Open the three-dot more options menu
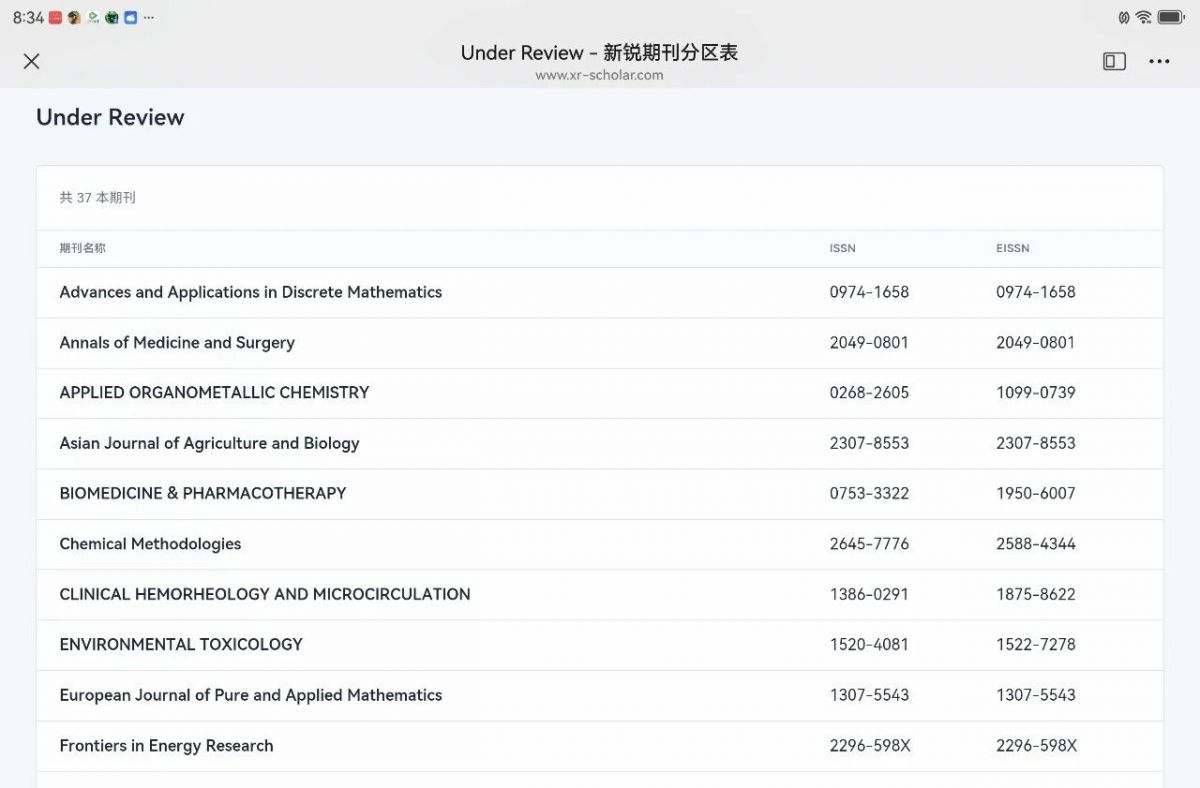Screen dimensions: 1200x788 click(x=1159, y=61)
